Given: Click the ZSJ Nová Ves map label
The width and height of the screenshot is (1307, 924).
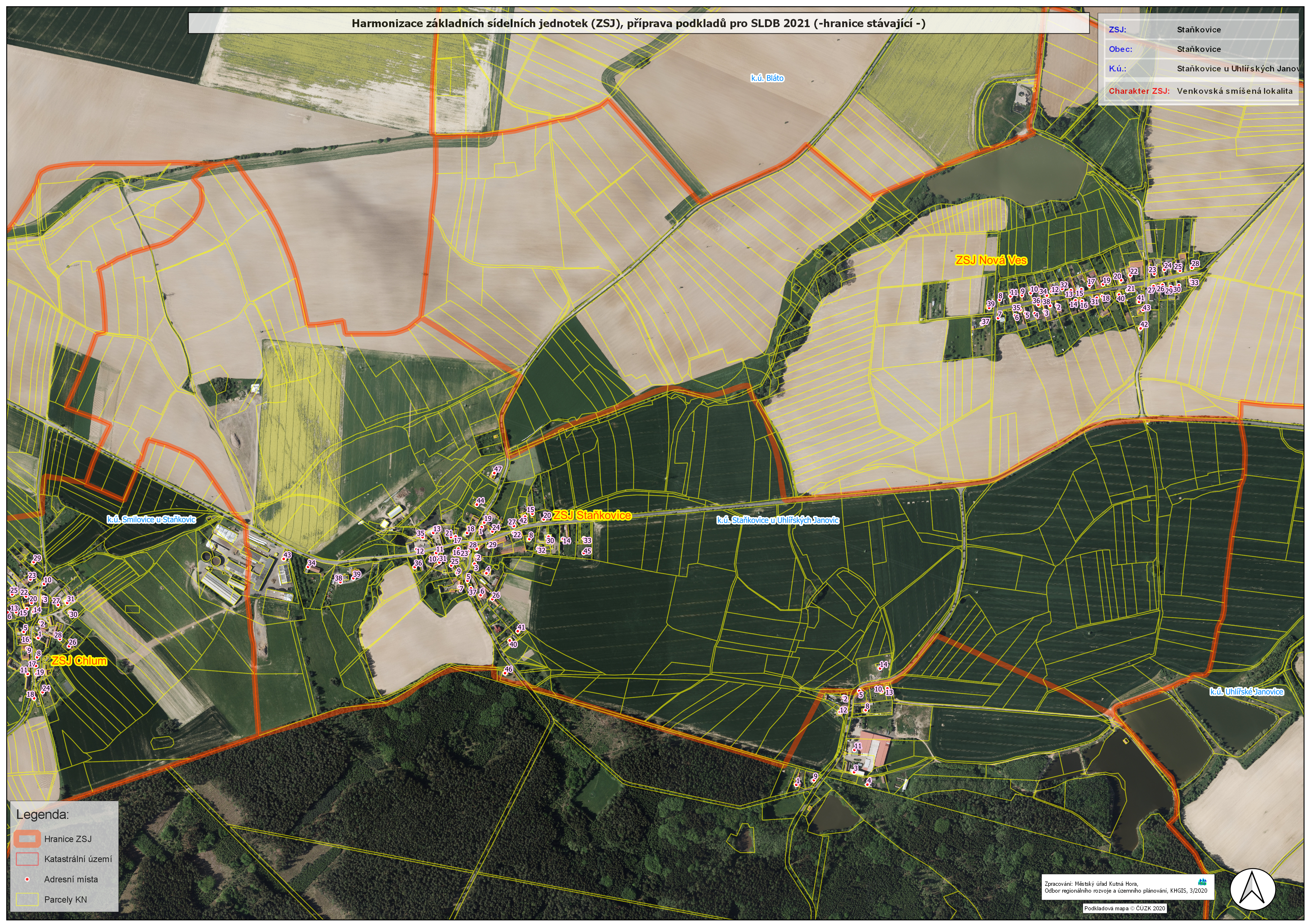Looking at the screenshot, I should [991, 260].
